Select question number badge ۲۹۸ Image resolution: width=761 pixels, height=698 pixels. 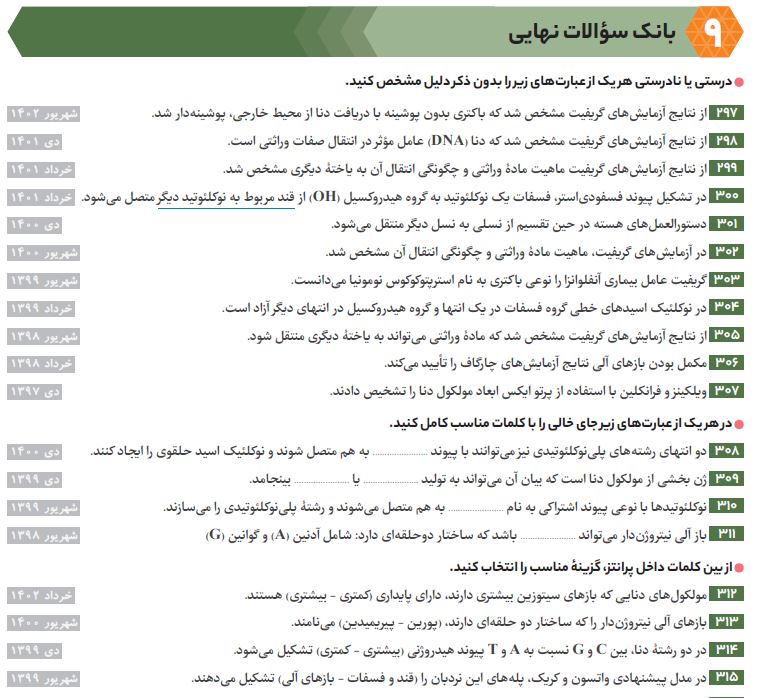(x=726, y=141)
